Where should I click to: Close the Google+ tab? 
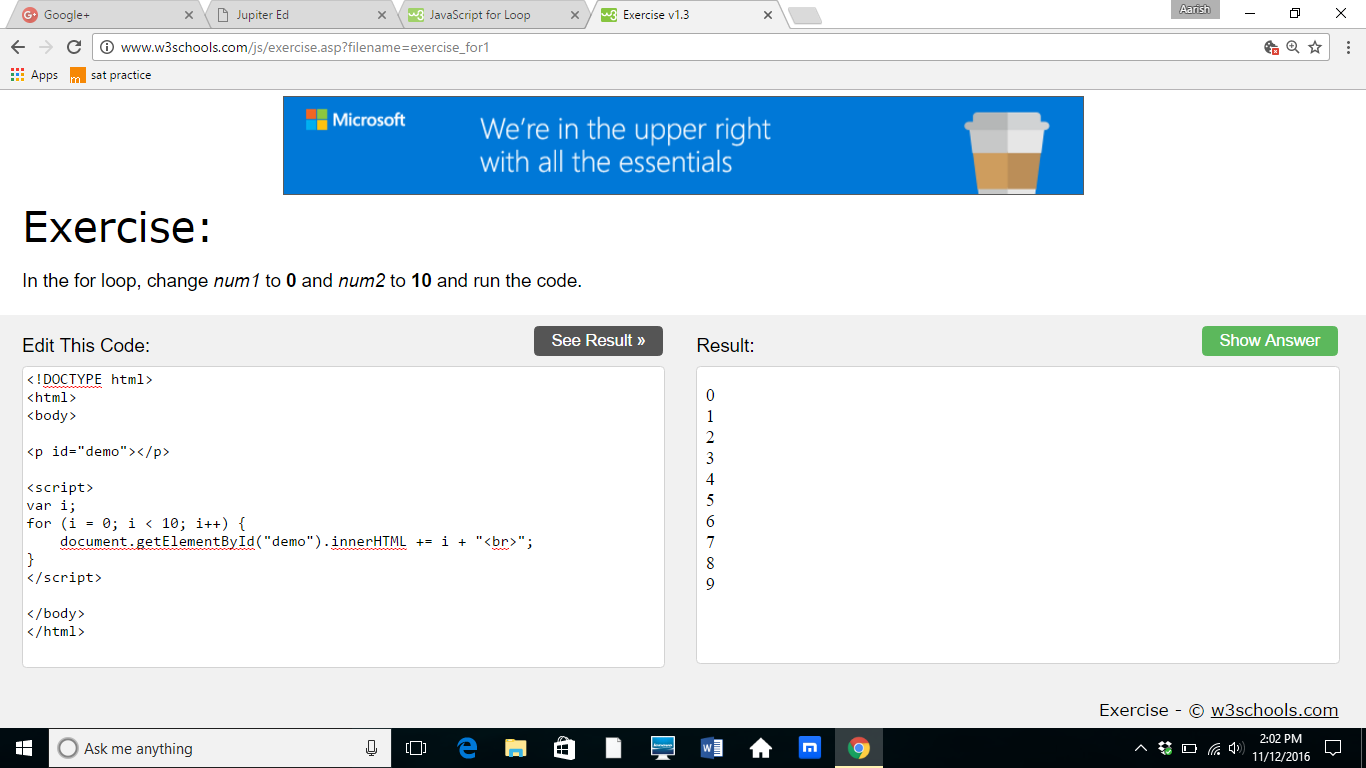(190, 15)
